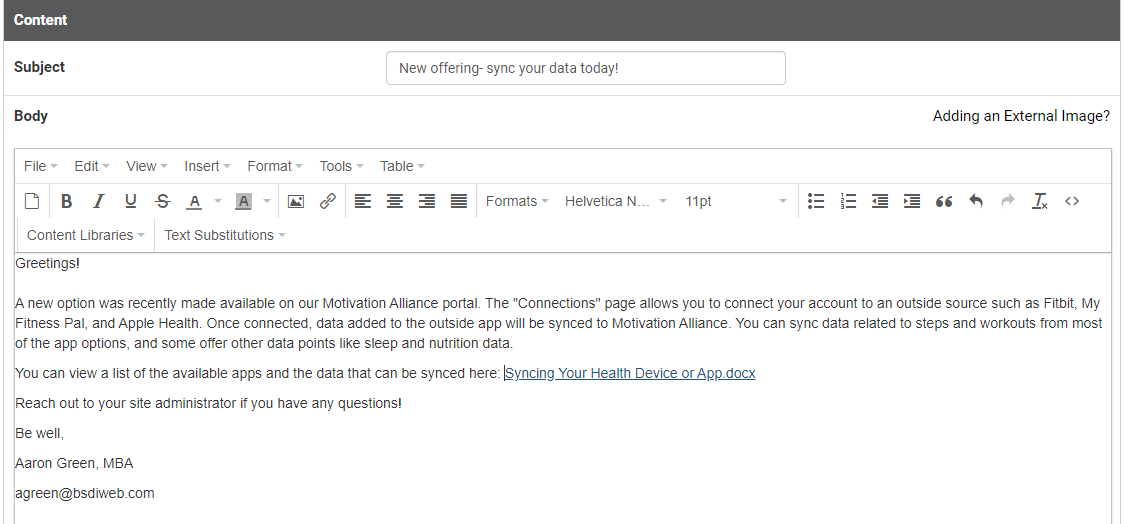Toggle strikethrough formatting
1125x524 pixels.
pos(163,201)
